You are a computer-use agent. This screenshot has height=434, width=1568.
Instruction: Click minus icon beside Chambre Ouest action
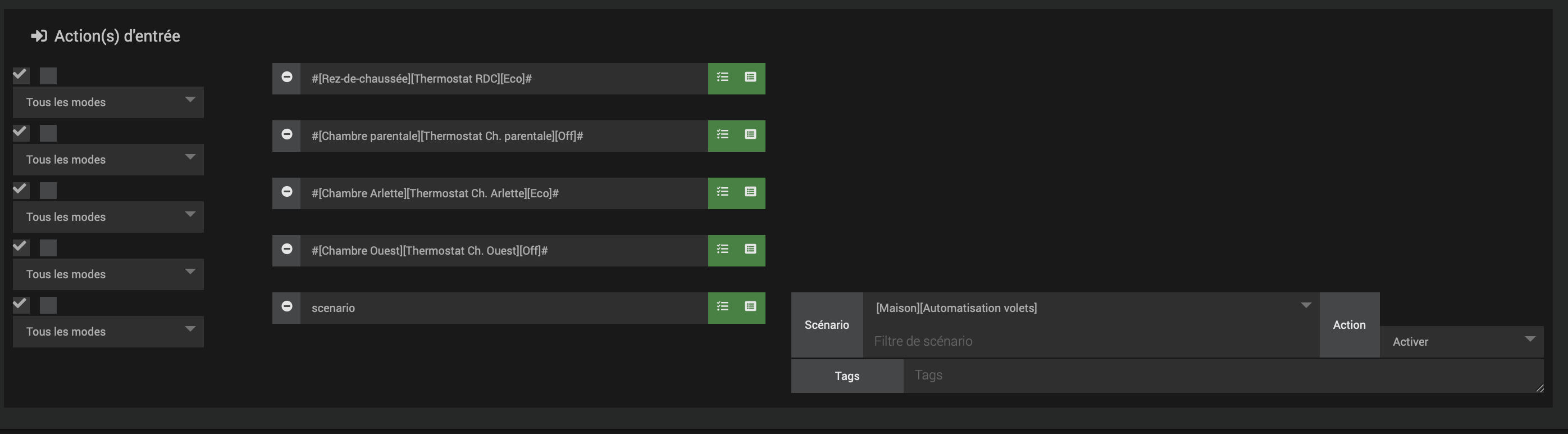pos(286,249)
